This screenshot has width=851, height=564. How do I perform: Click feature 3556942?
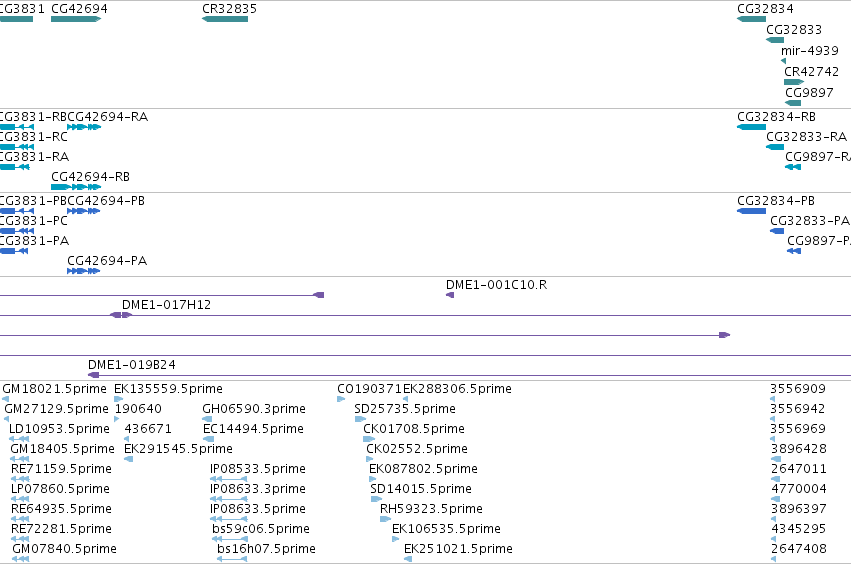tap(798, 409)
